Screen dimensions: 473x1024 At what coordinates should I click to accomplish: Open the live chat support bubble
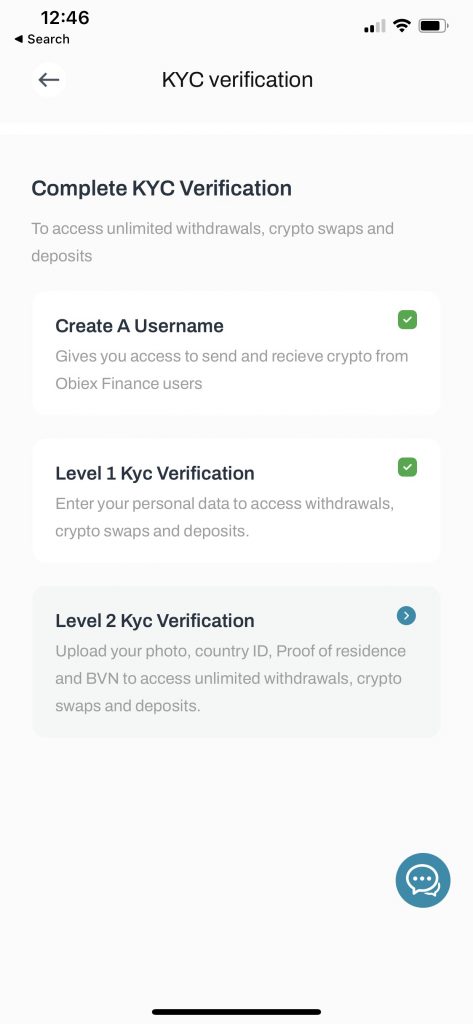point(423,880)
